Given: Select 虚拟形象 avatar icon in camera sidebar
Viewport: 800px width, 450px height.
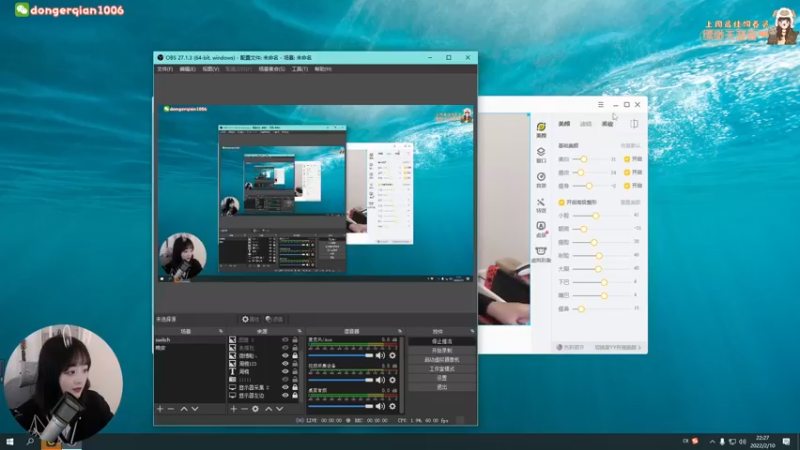Looking at the screenshot, I should 541,254.
